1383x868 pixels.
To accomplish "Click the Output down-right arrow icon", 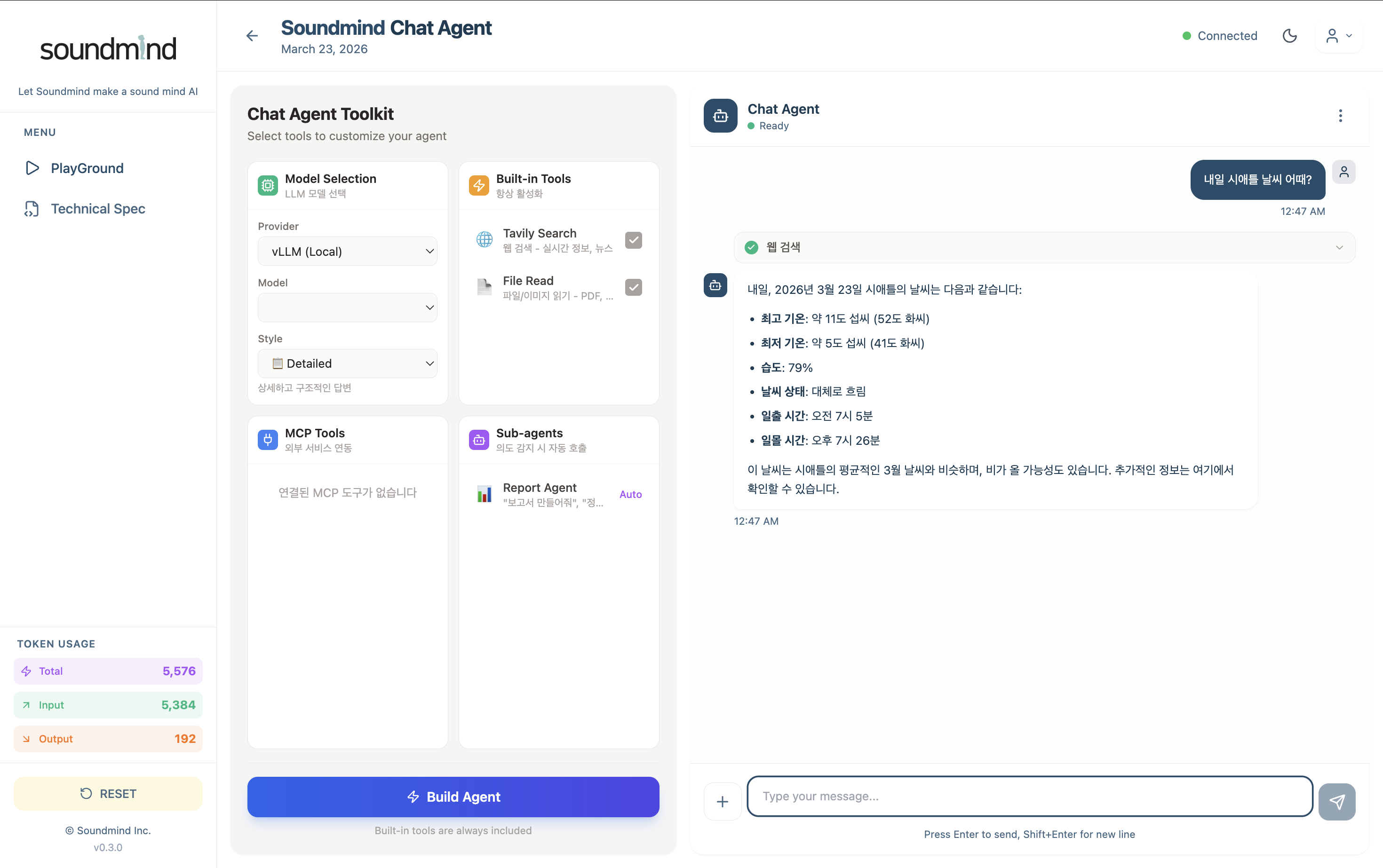I will click(26, 739).
